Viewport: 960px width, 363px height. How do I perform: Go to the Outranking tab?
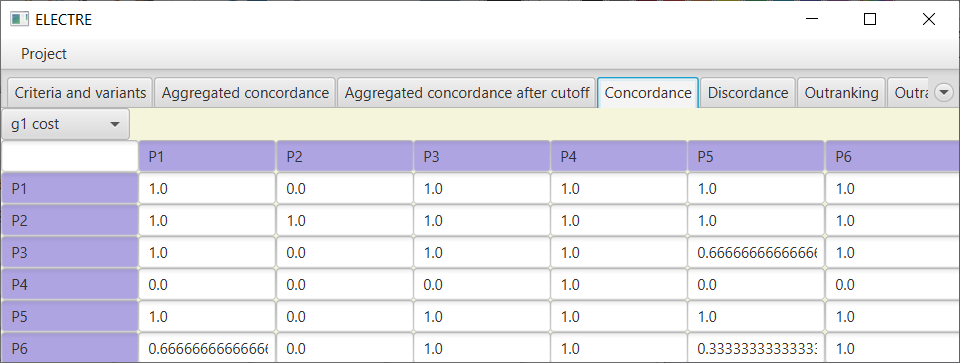point(841,93)
